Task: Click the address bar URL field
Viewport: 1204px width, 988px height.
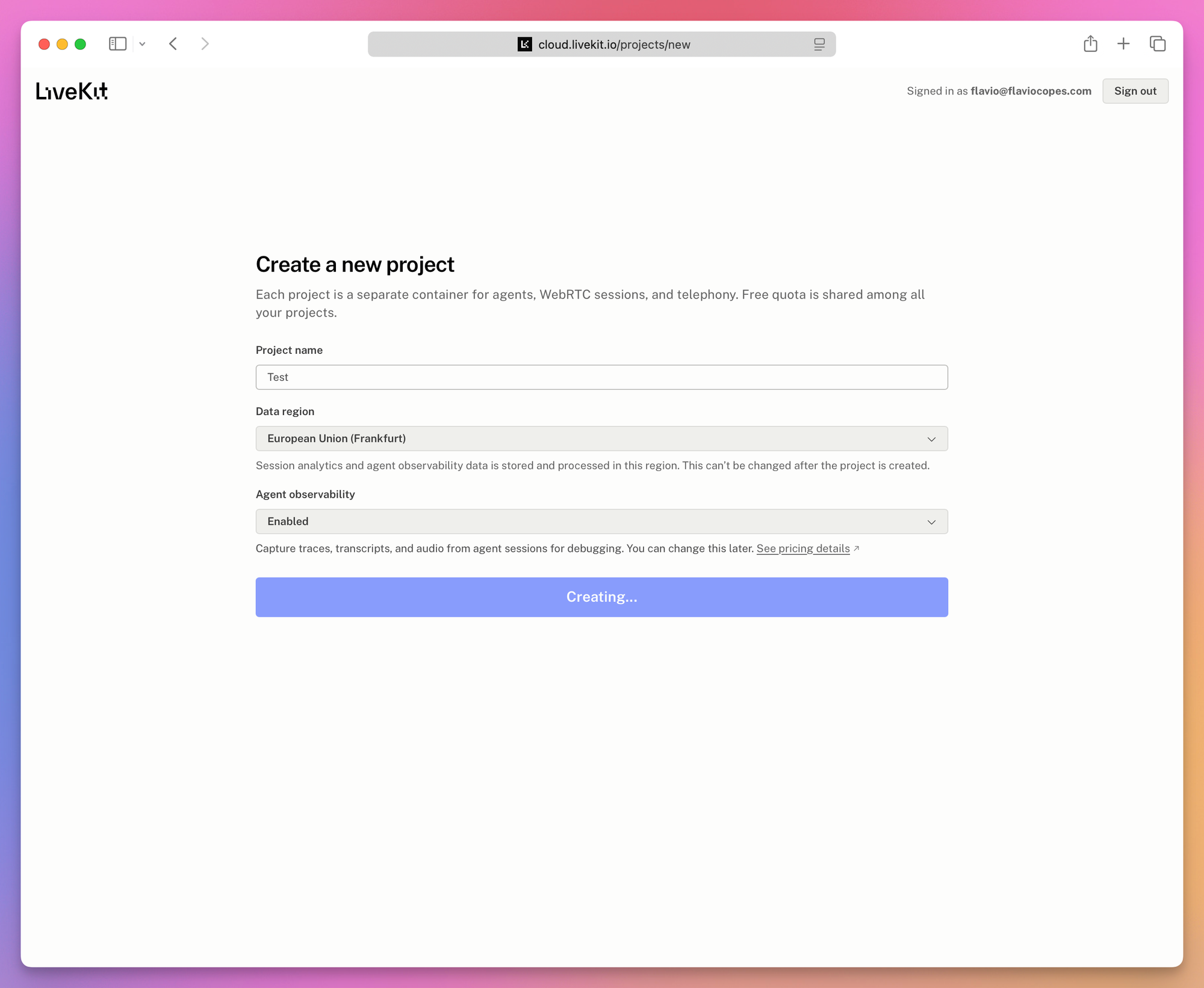Action: (x=601, y=45)
